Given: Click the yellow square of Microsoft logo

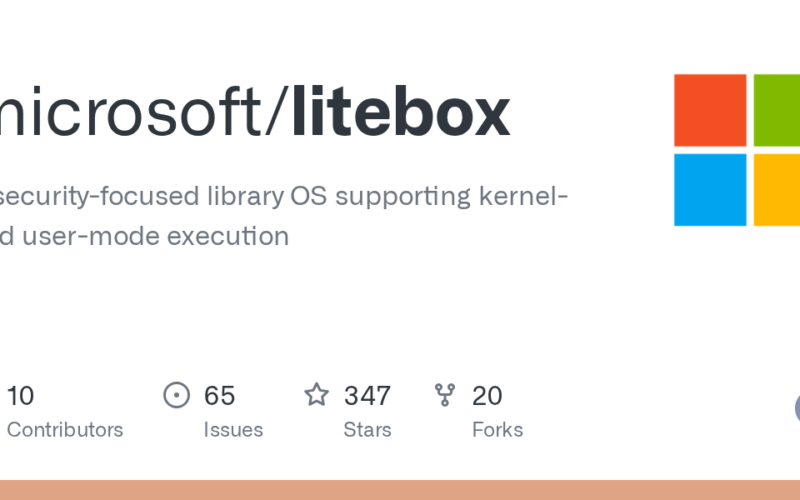Looking at the screenshot, I should [x=777, y=189].
